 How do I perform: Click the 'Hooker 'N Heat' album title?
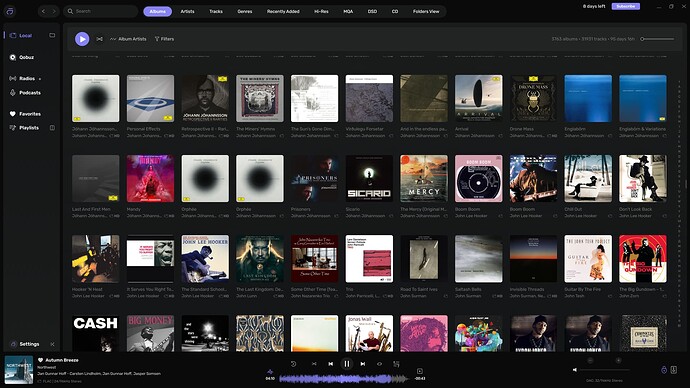point(87,289)
